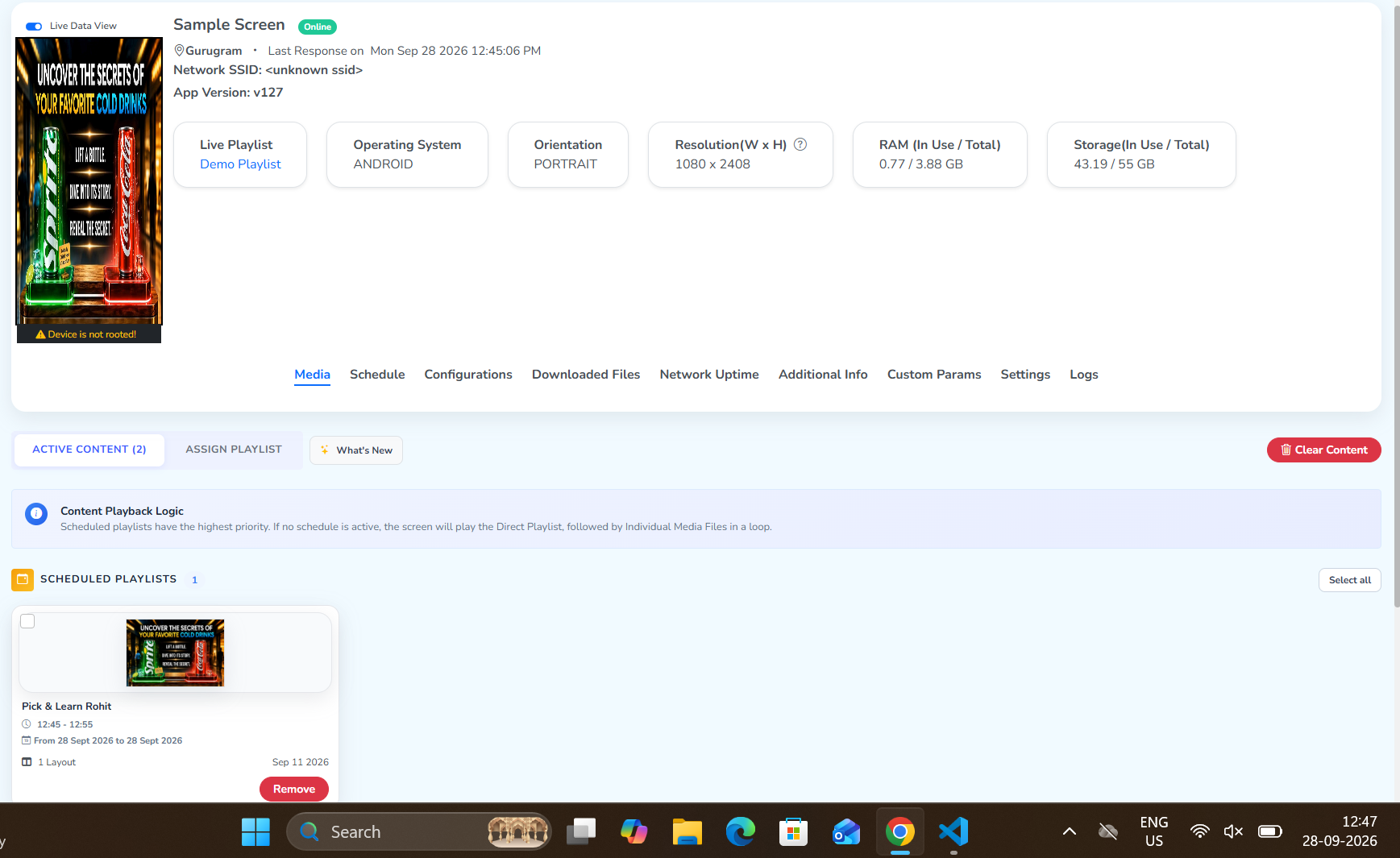Click the warning icon on Device is not rooted

(40, 334)
